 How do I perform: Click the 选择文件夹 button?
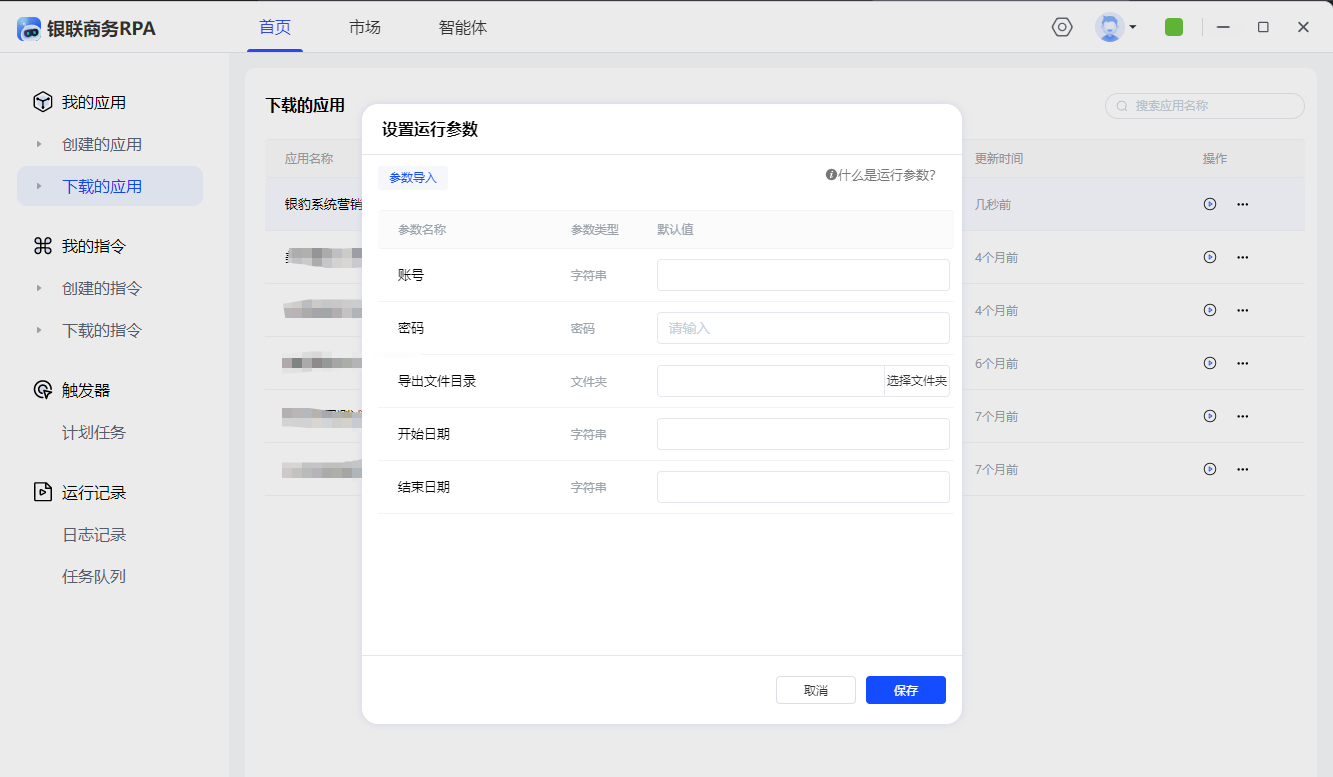point(916,381)
